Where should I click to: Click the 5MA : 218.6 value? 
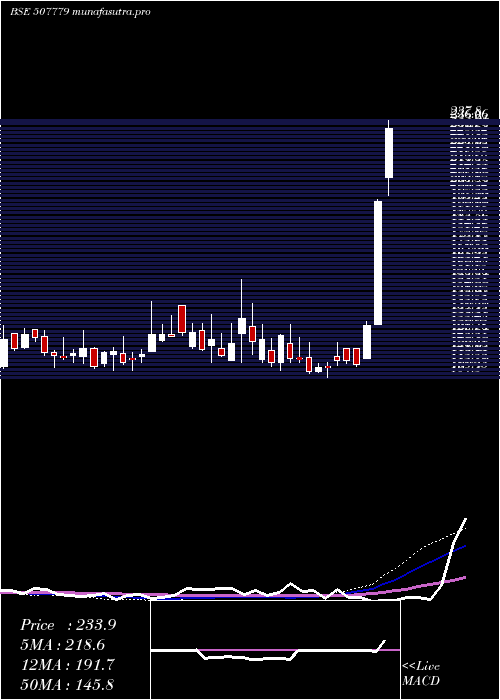click(65, 645)
